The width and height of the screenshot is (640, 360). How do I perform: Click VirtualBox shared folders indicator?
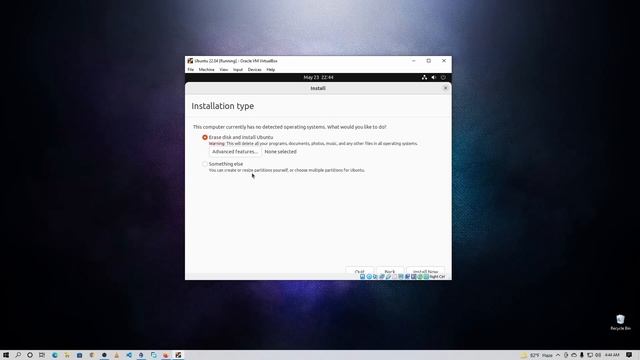pos(394,277)
